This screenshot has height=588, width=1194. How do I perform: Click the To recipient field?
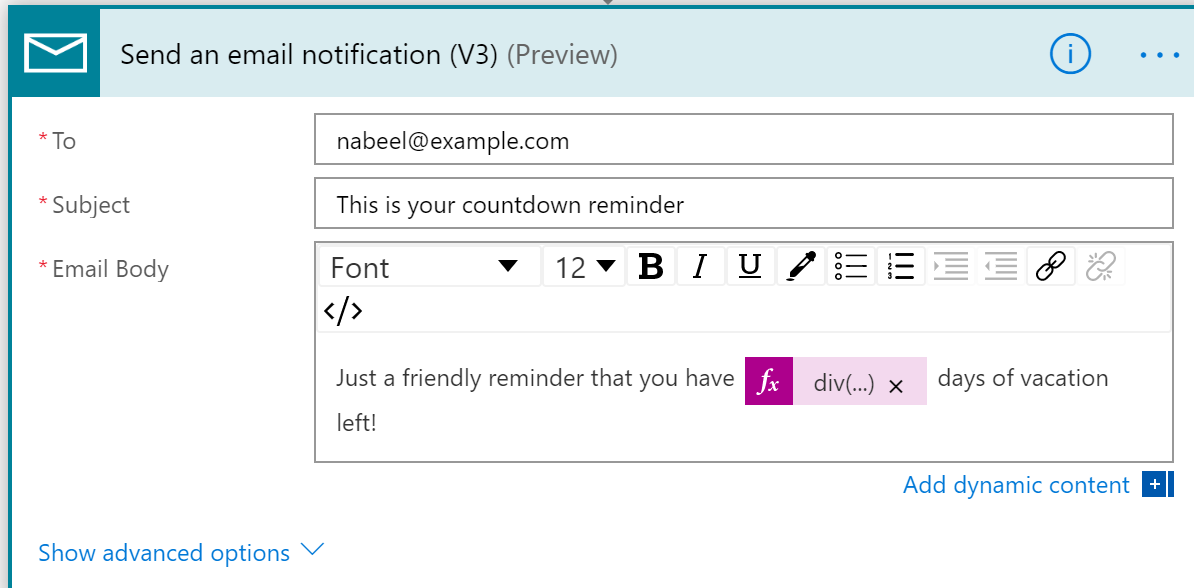744,139
